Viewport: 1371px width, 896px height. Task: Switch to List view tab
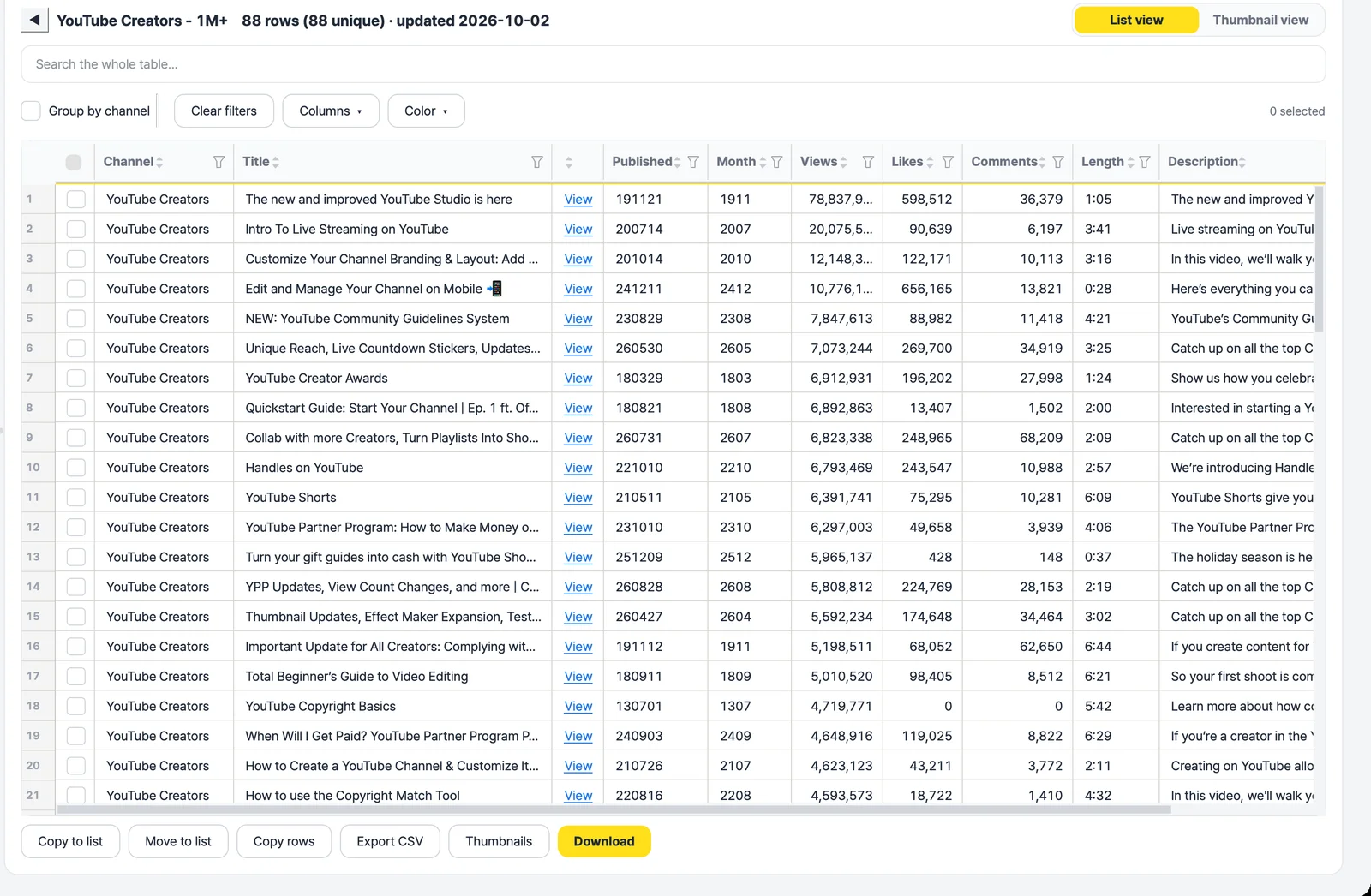tap(1136, 20)
